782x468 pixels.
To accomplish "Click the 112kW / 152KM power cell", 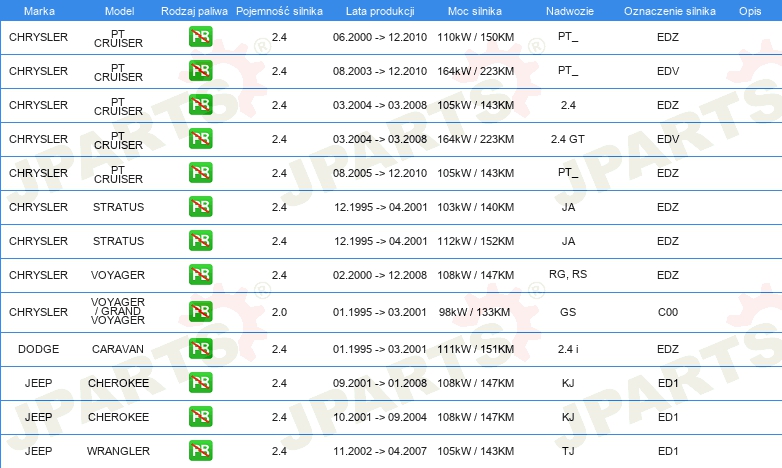I will [x=475, y=241].
